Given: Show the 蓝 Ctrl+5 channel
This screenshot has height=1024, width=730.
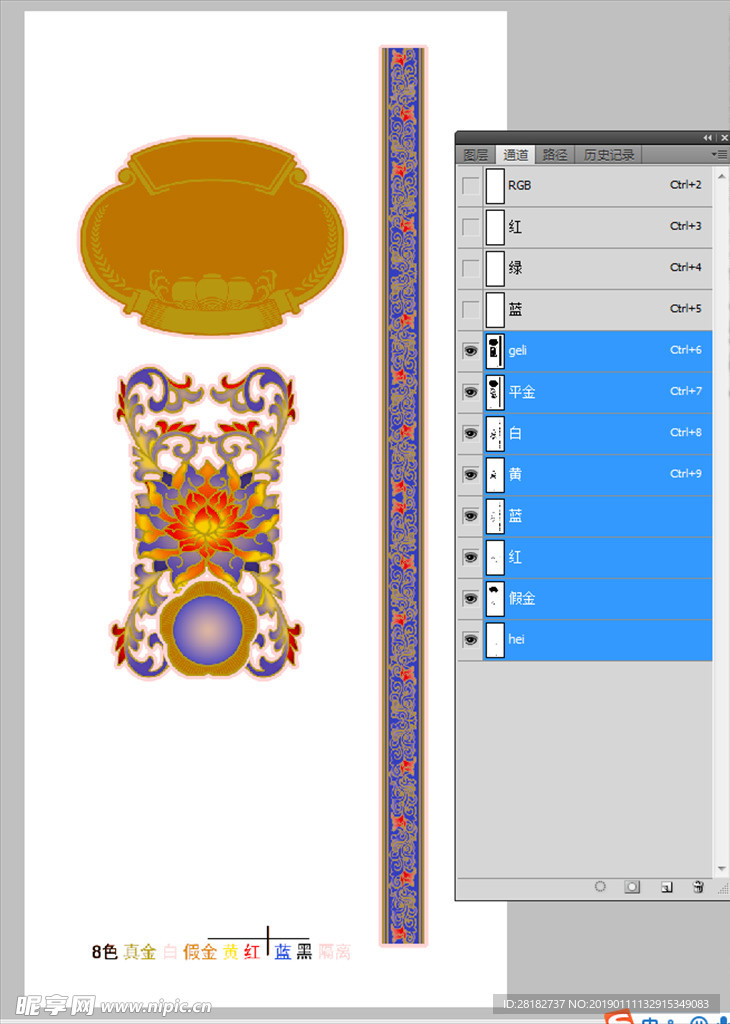Looking at the screenshot, I should tap(470, 310).
